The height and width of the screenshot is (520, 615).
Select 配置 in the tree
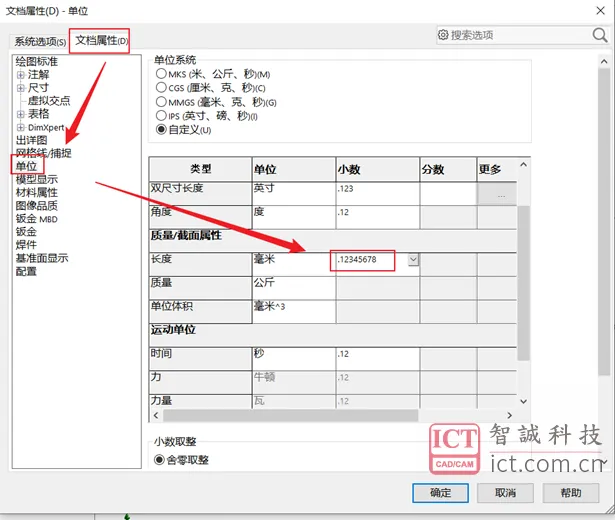[26, 271]
